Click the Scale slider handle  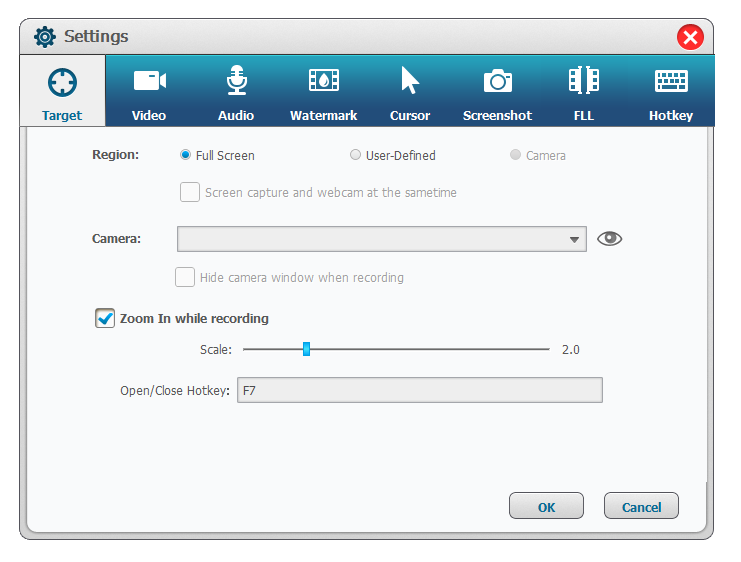pyautogui.click(x=306, y=349)
